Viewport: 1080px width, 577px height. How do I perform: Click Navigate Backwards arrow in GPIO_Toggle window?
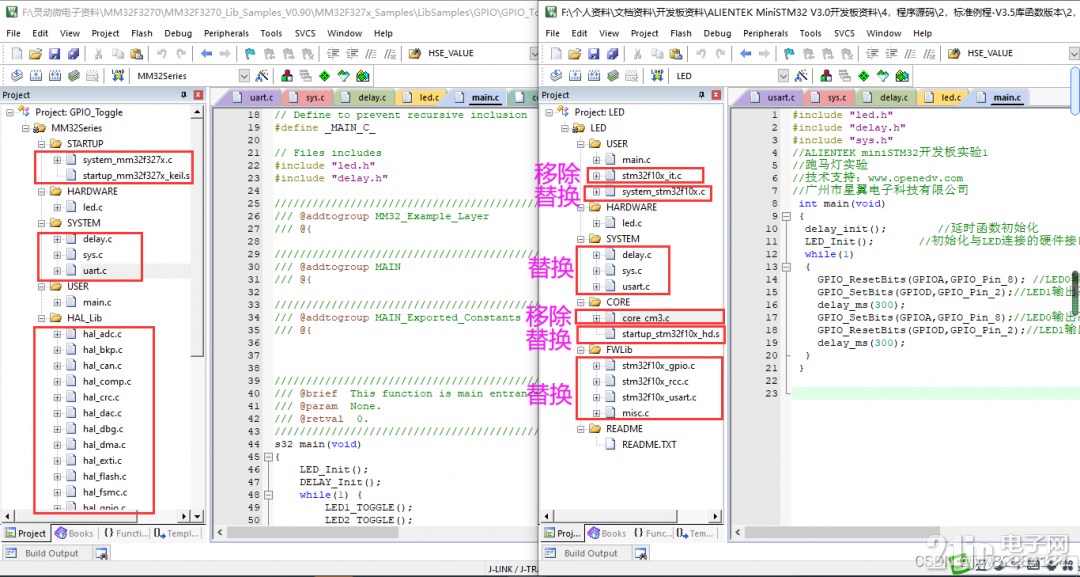coord(206,53)
